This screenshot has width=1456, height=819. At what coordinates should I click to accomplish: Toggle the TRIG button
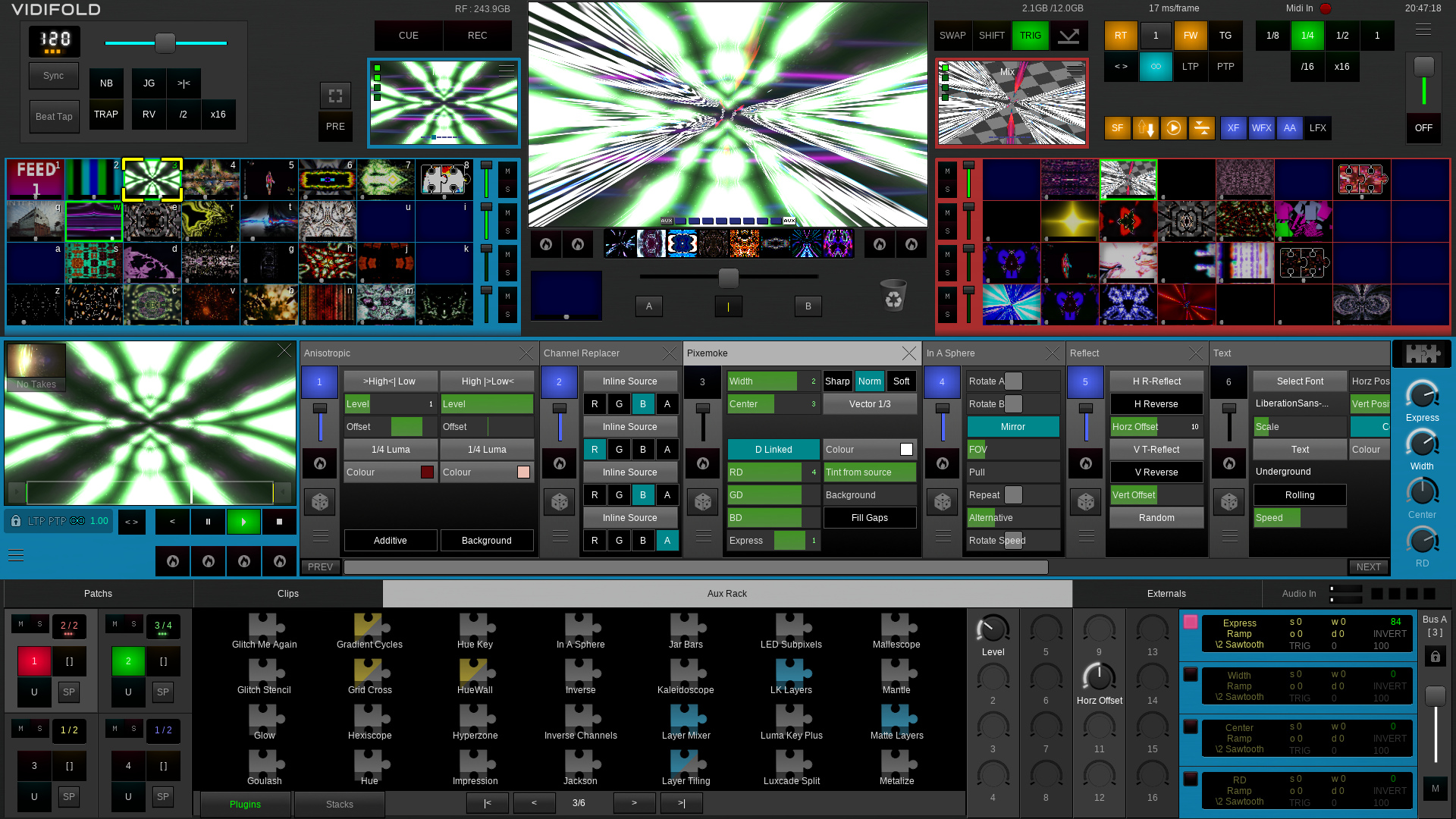point(1030,36)
